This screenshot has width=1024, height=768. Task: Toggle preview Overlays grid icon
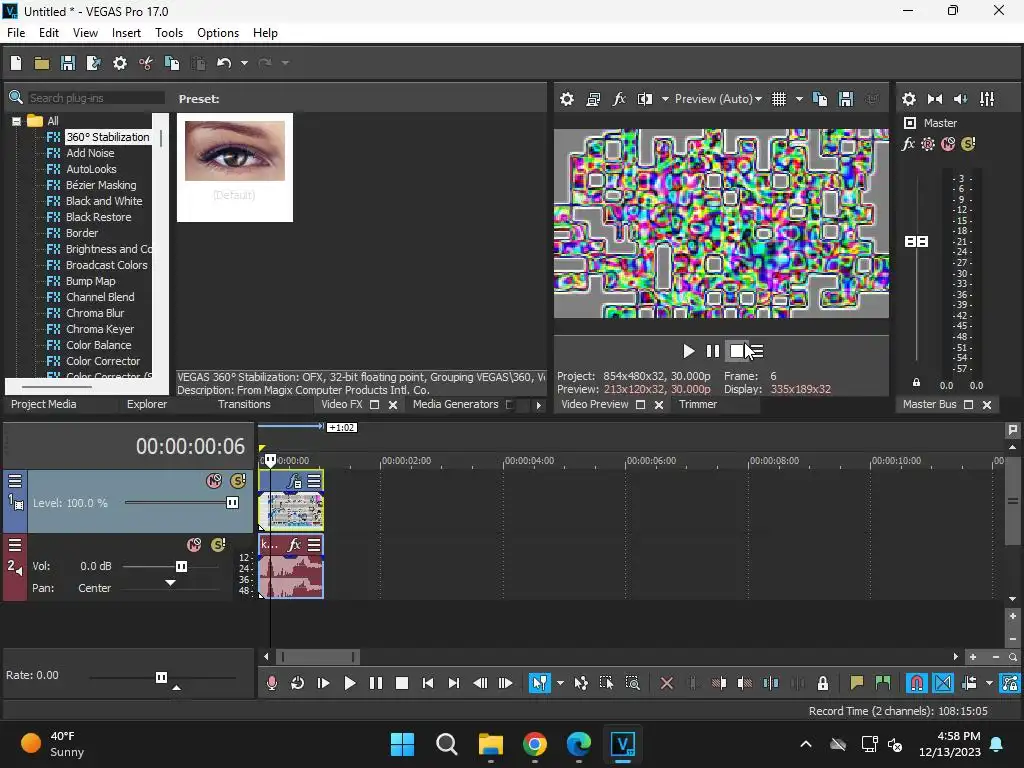point(779,99)
